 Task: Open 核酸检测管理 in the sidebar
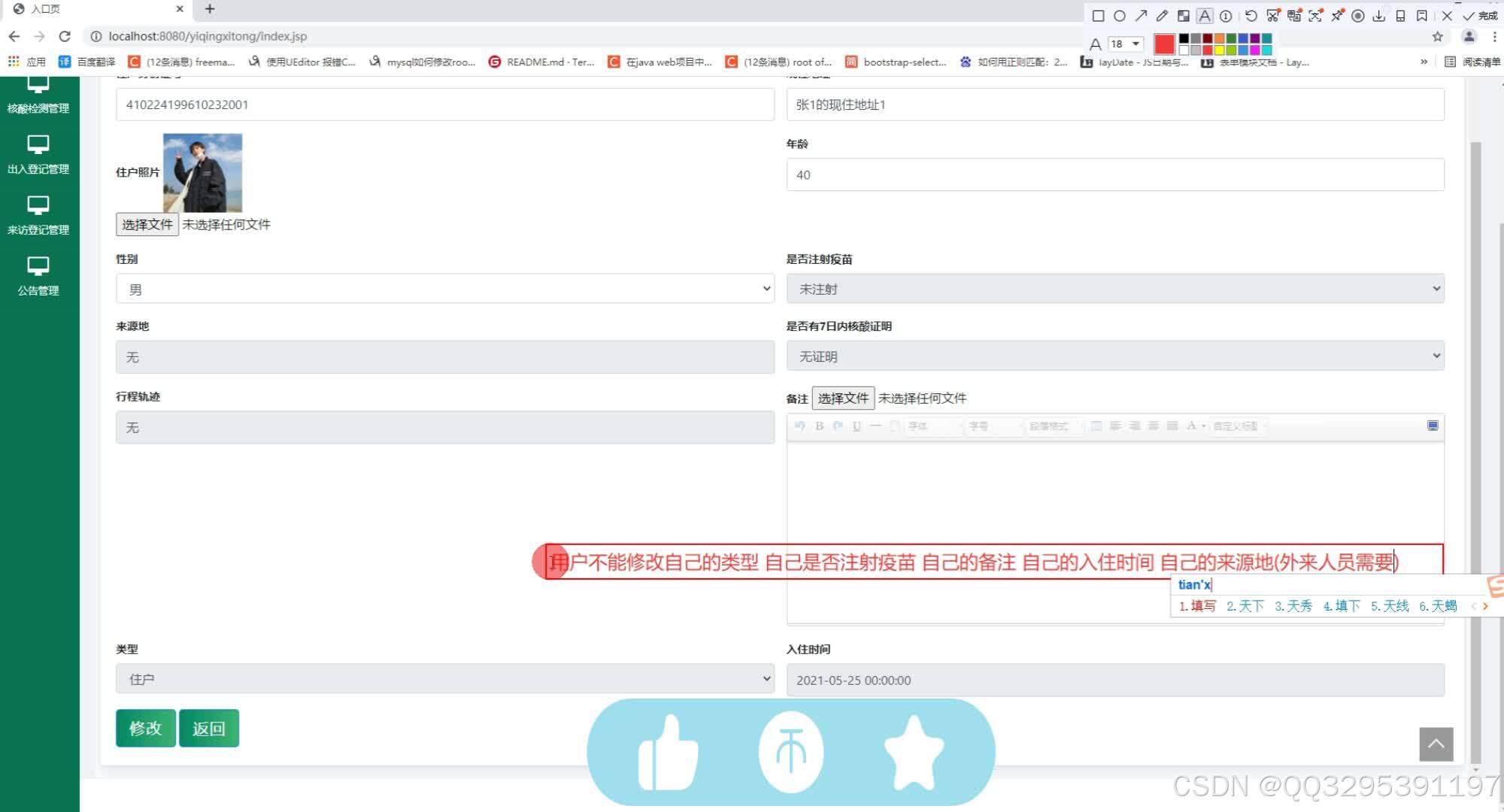click(x=38, y=95)
